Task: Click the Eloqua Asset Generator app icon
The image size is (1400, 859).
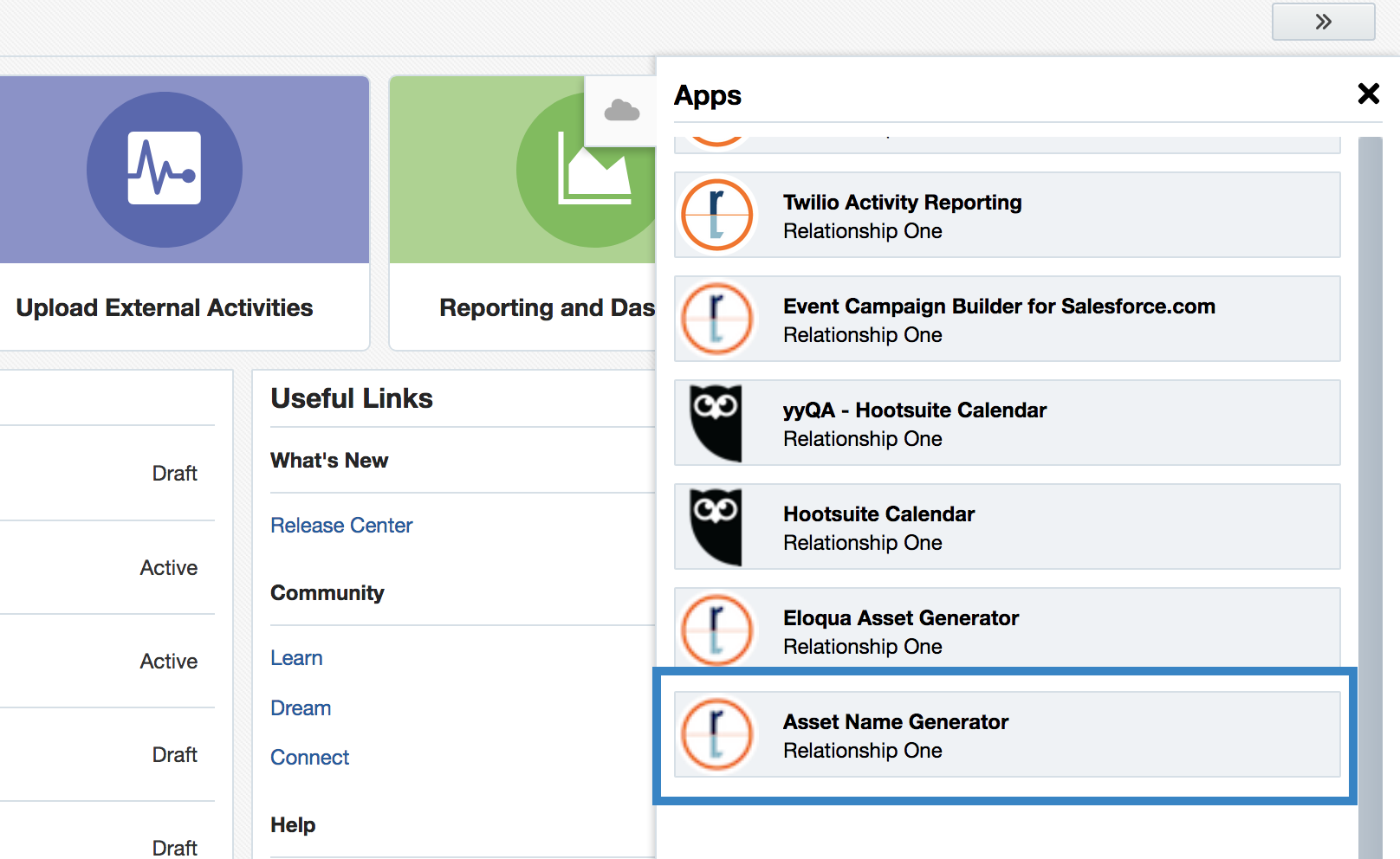Action: [x=716, y=630]
